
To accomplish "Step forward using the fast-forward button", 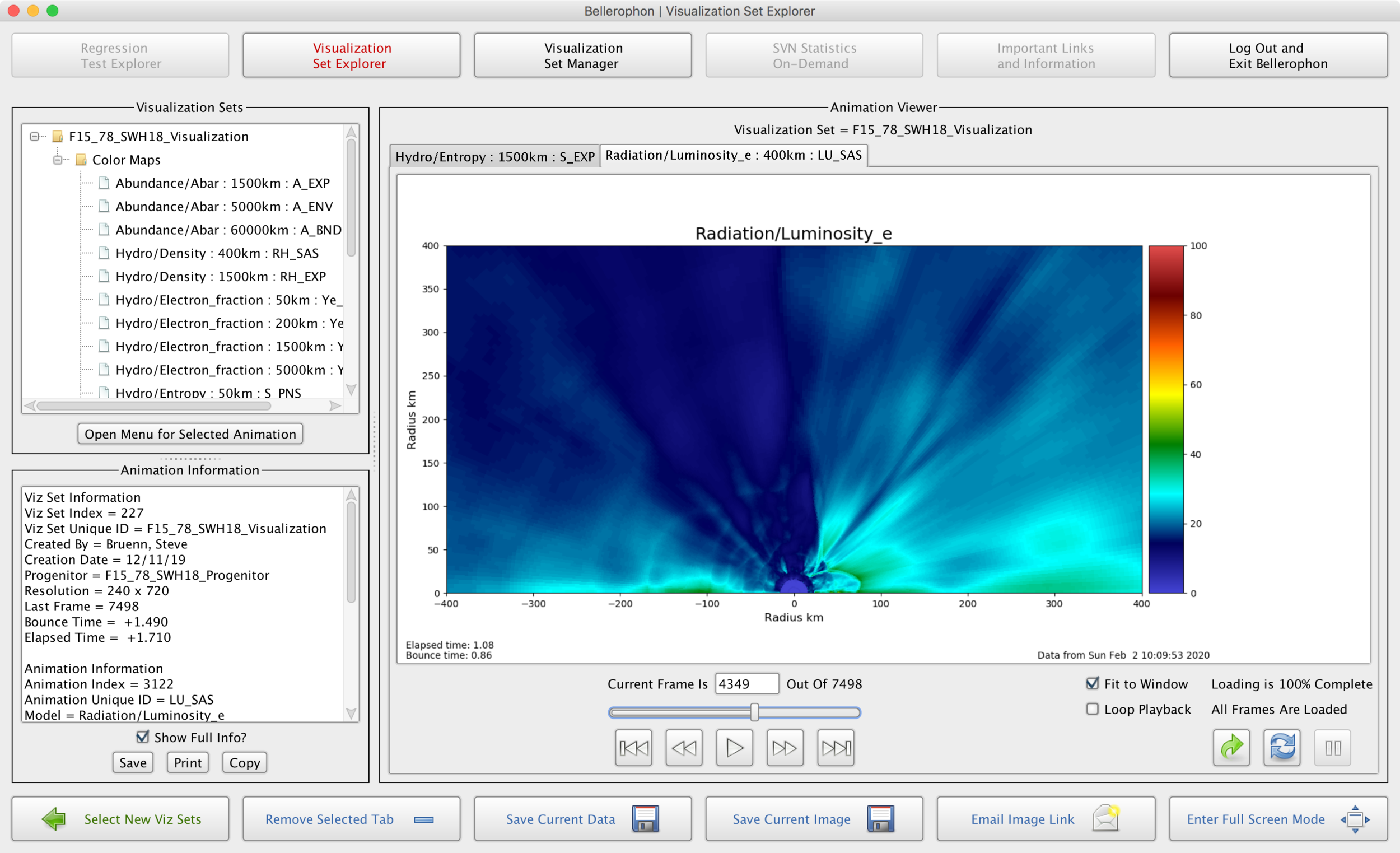I will pyautogui.click(x=785, y=747).
